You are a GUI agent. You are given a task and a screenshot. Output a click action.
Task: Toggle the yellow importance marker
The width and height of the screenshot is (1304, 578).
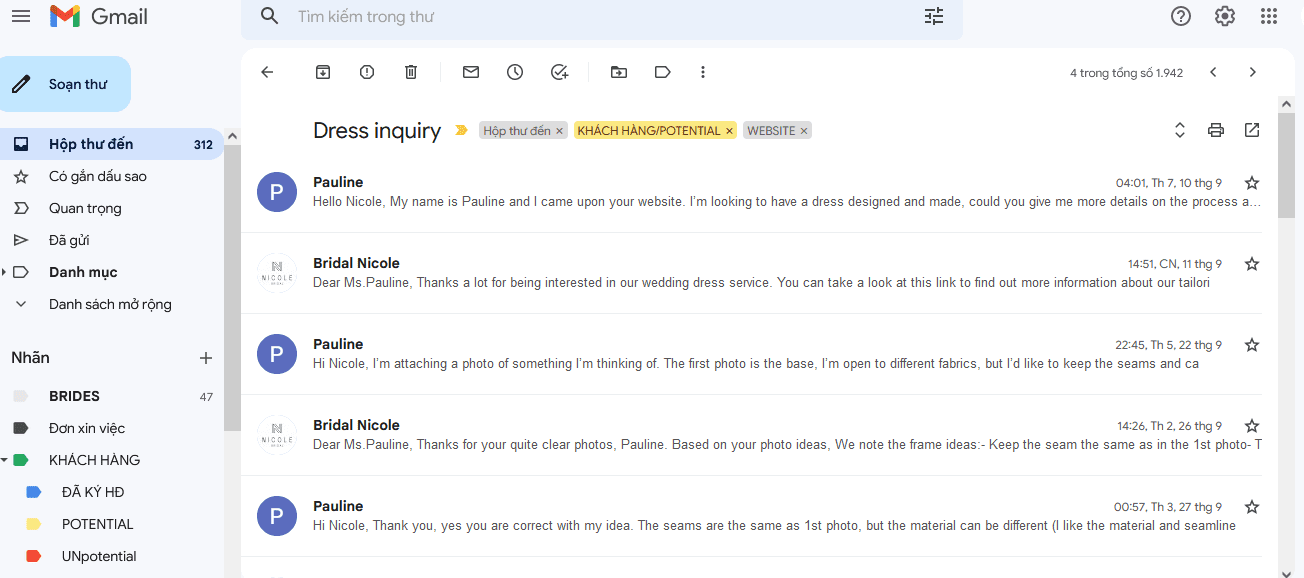pos(461,130)
